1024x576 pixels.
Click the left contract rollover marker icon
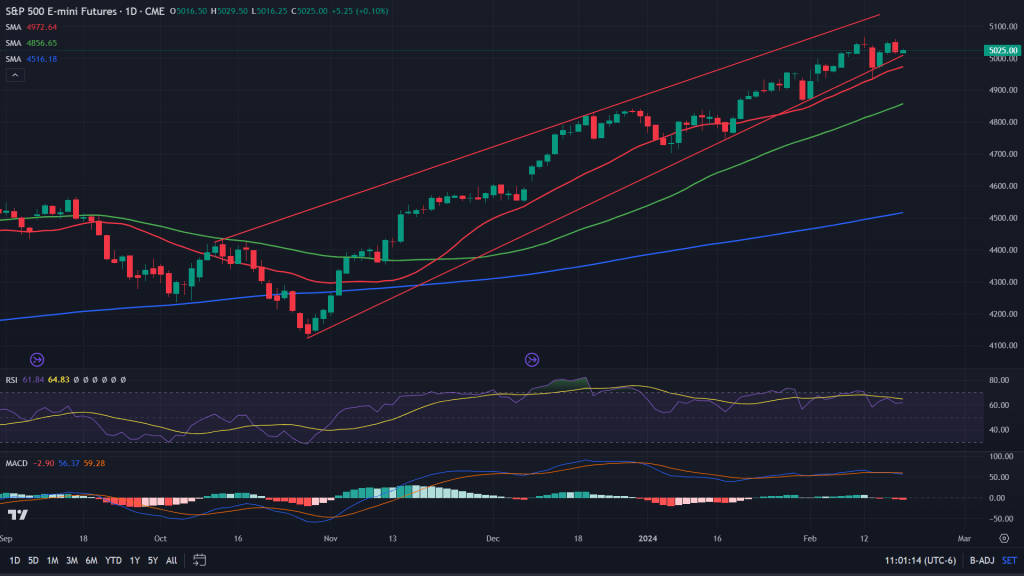[37, 359]
